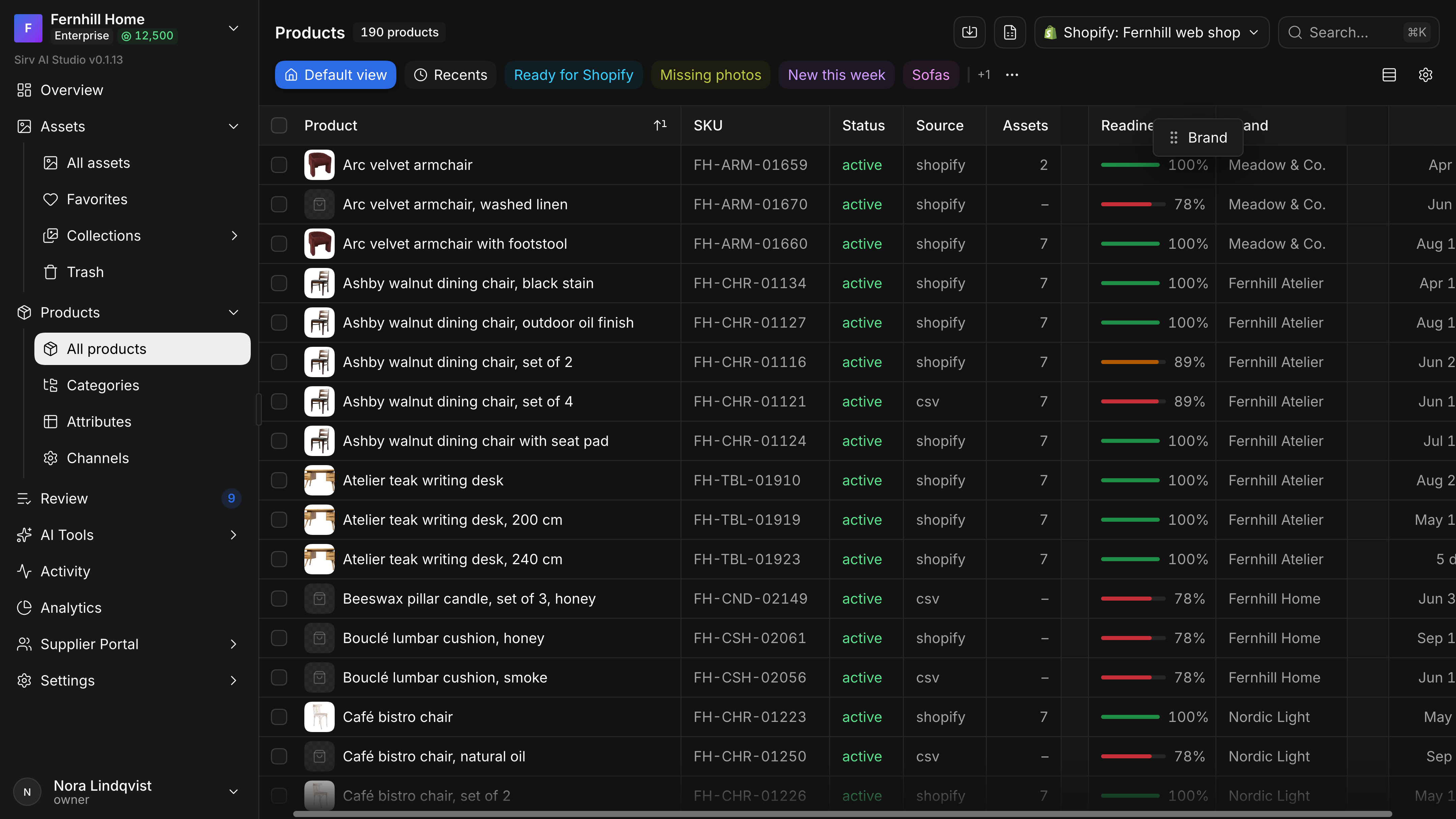Open the Recents view
The image size is (1456, 819).
coord(451,74)
